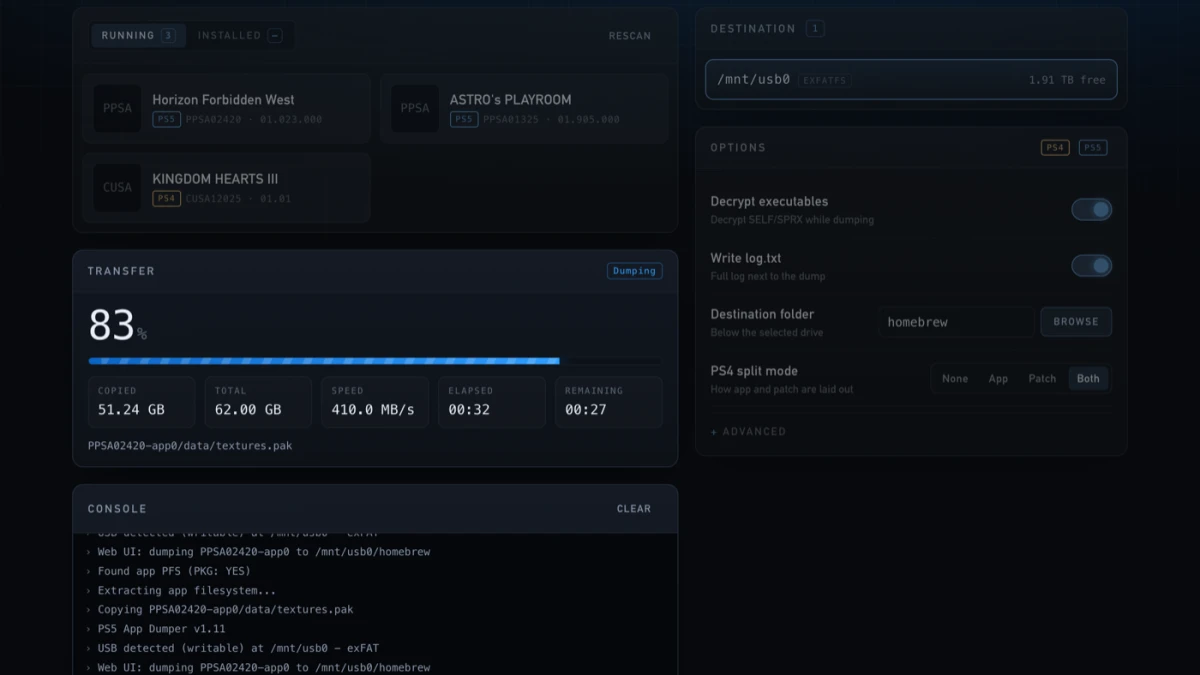Click the Elapsed 00:32 stat
Screen dimensions: 1200x675
tap(492, 402)
